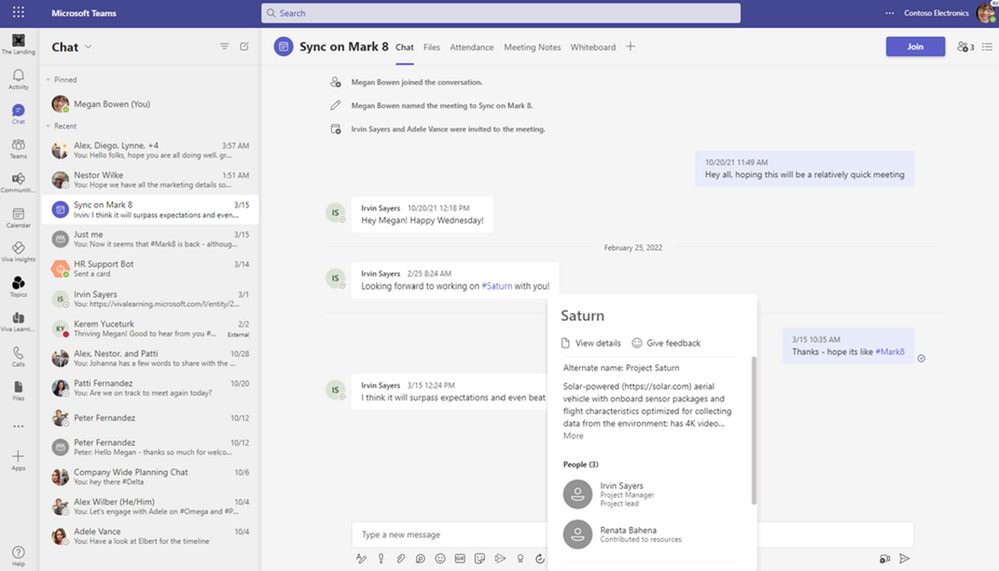Open Communities in the sidebar
Screen dimensions: 999x571
pos(18,183)
